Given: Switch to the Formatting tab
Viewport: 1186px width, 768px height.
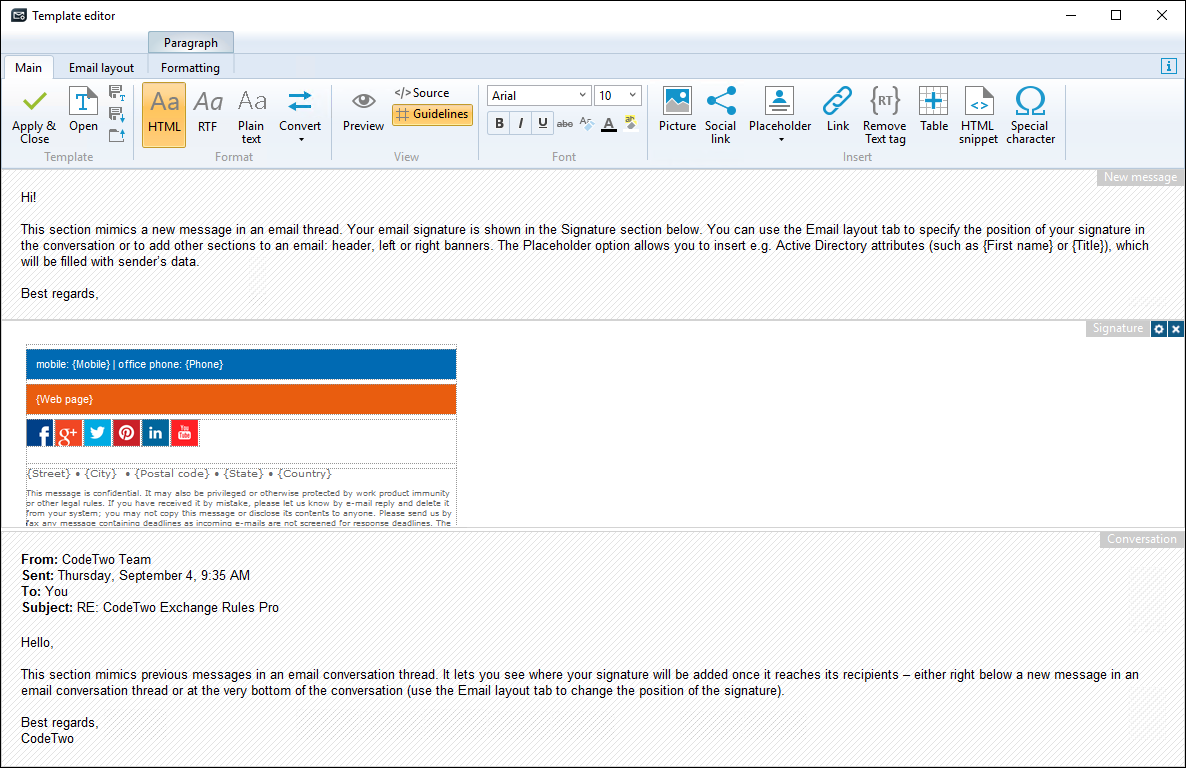Looking at the screenshot, I should point(191,67).
